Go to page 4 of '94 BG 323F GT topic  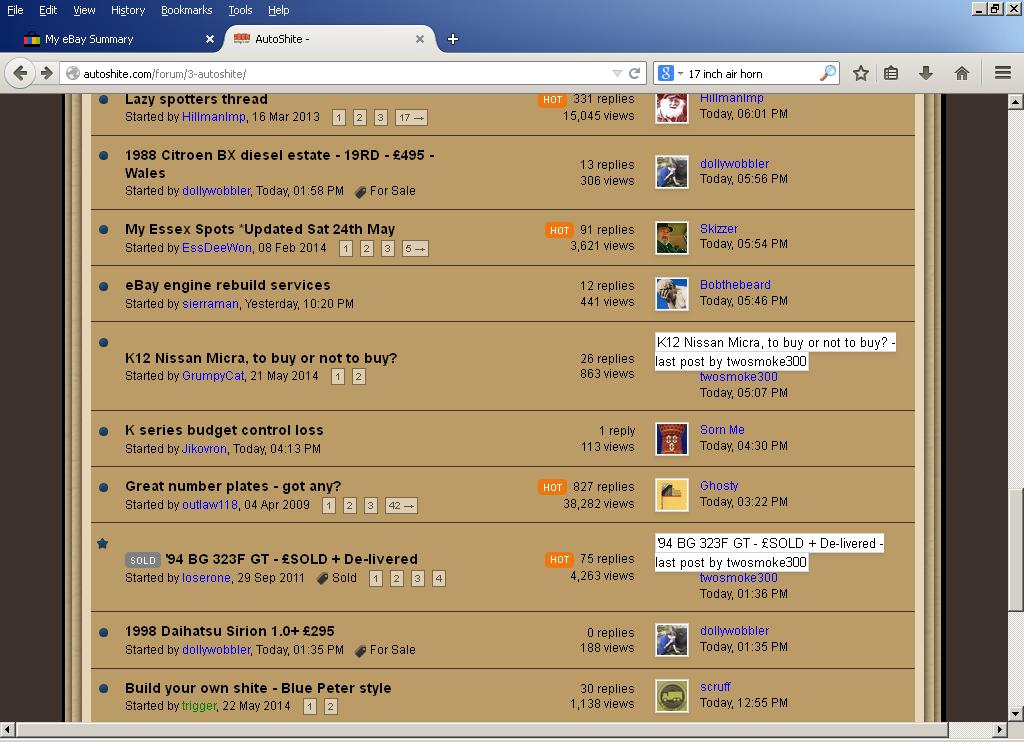coord(439,579)
